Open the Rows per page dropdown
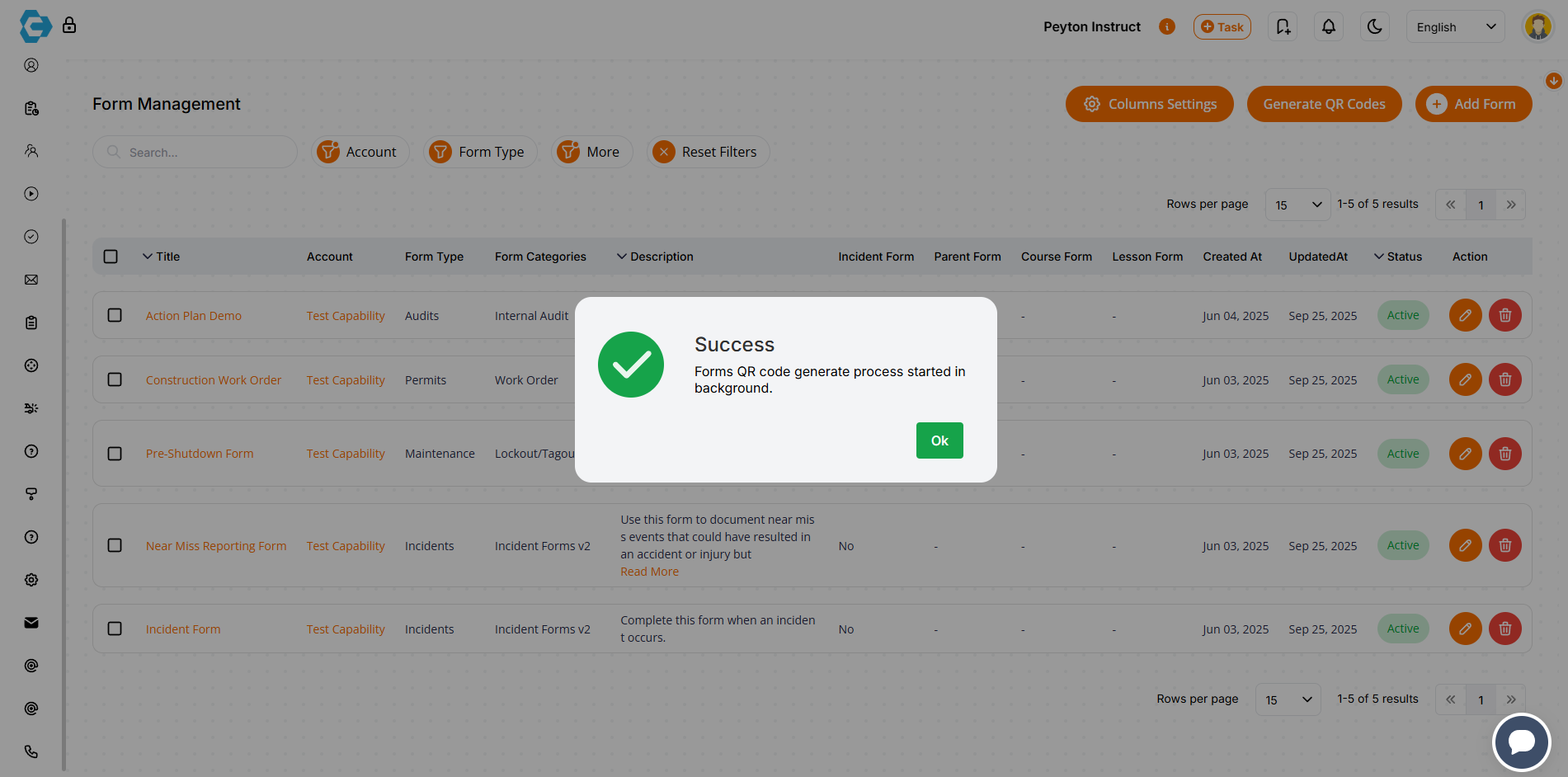Image resolution: width=1568 pixels, height=777 pixels. [1297, 204]
